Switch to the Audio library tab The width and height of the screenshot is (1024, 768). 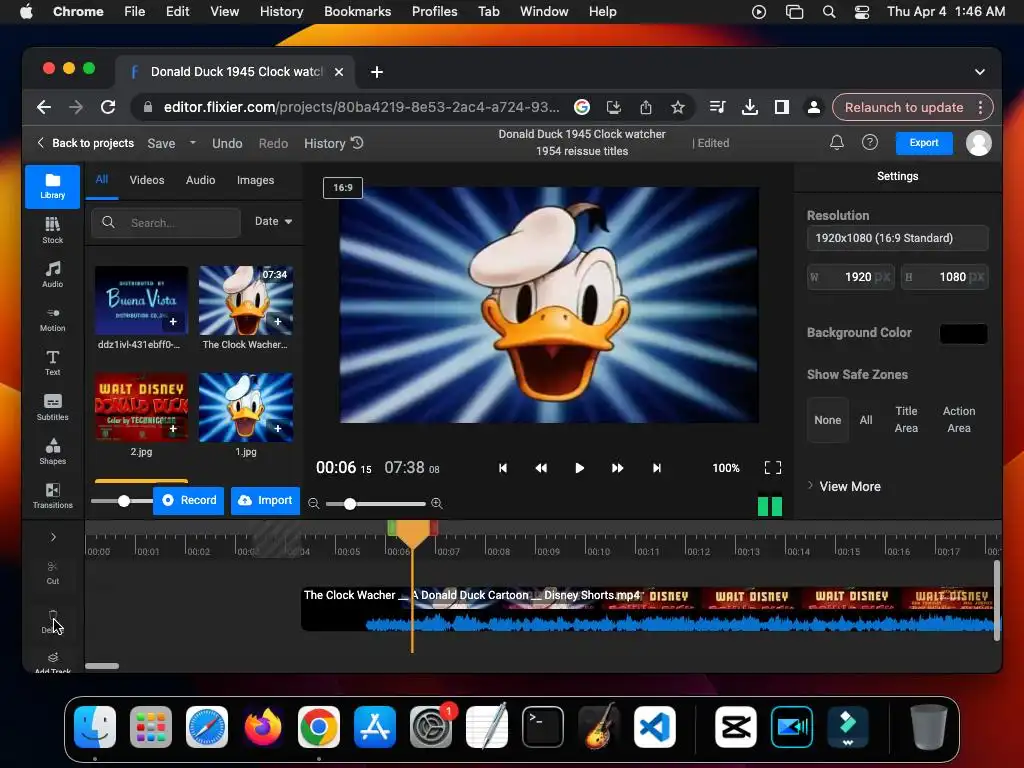point(200,180)
